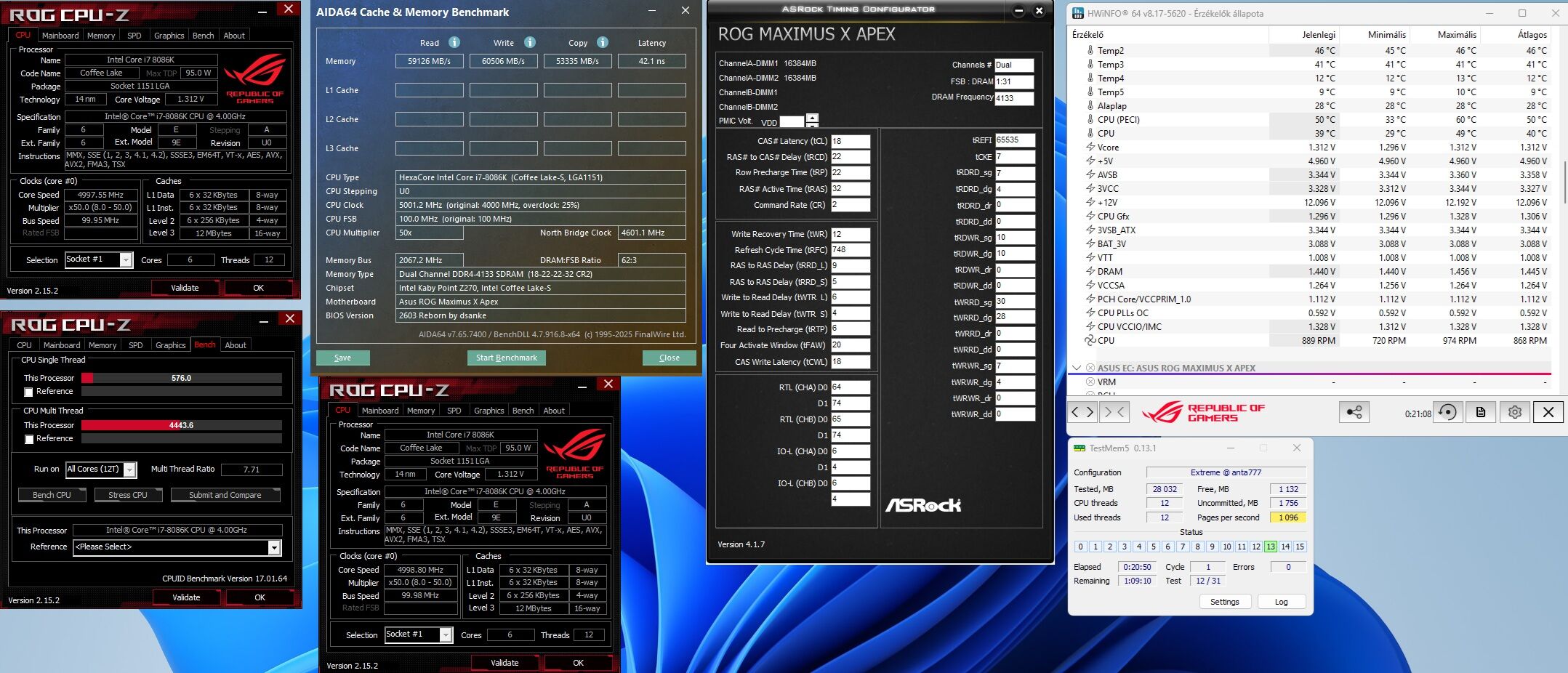Click TestMem5 status box 0
The image size is (1568, 673).
(1080, 547)
